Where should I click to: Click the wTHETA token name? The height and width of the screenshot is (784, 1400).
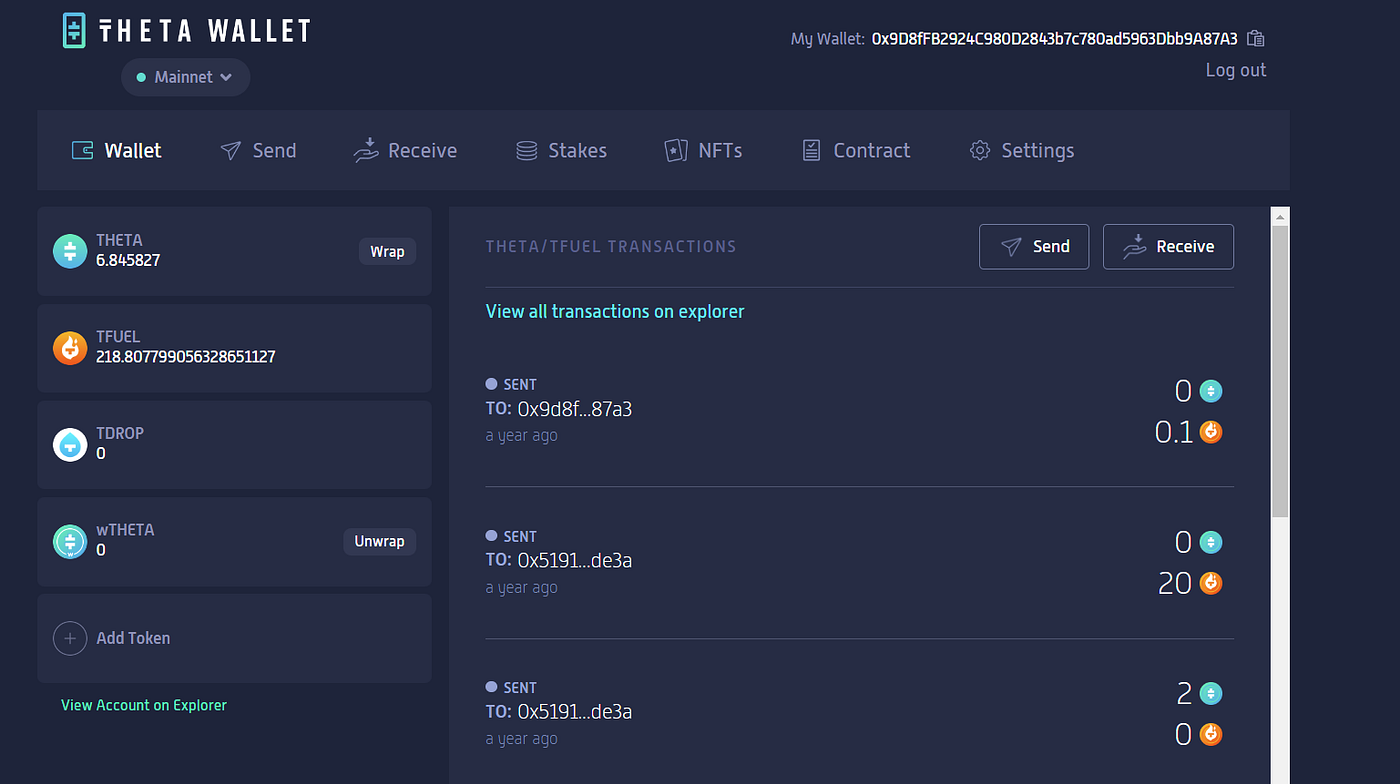(125, 530)
